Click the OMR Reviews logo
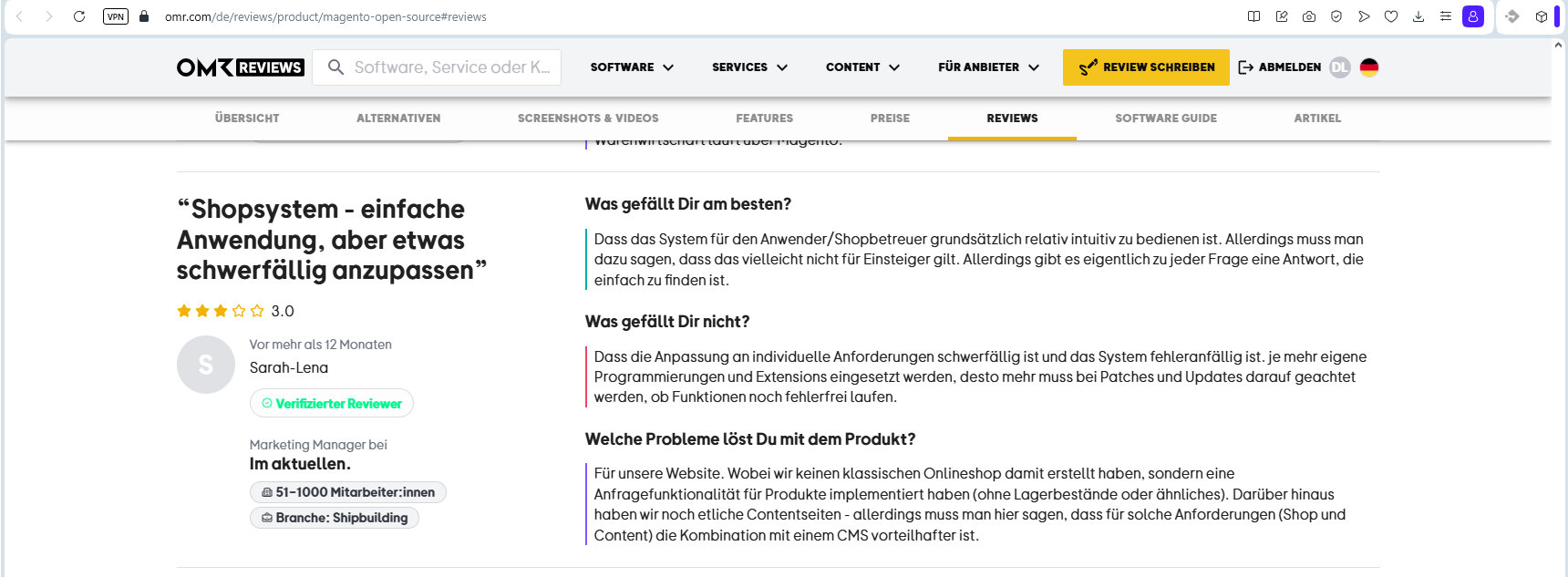Screen dimensions: 1568x577 tap(240, 67)
